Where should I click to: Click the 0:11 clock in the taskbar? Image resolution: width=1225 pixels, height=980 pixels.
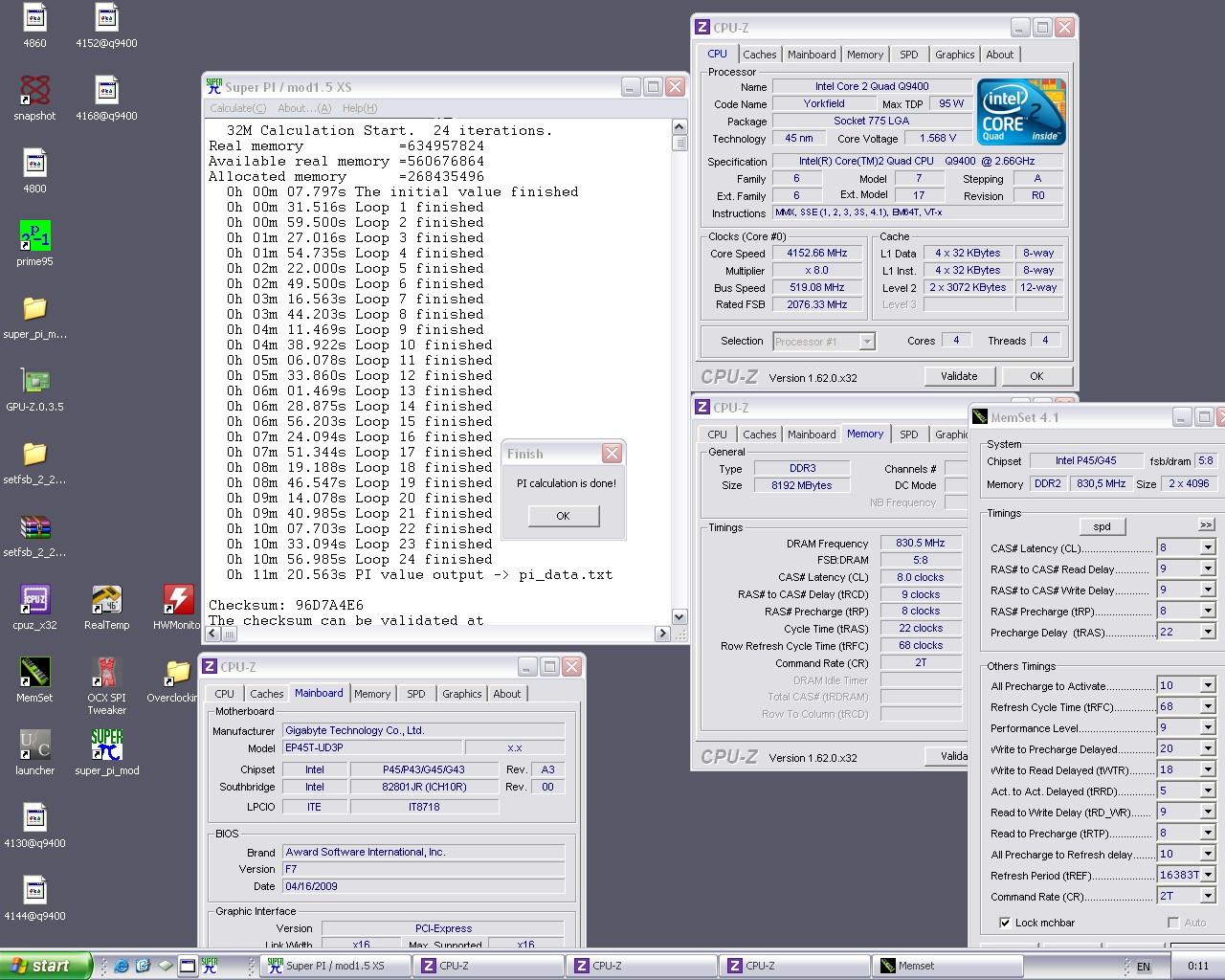point(1197,967)
